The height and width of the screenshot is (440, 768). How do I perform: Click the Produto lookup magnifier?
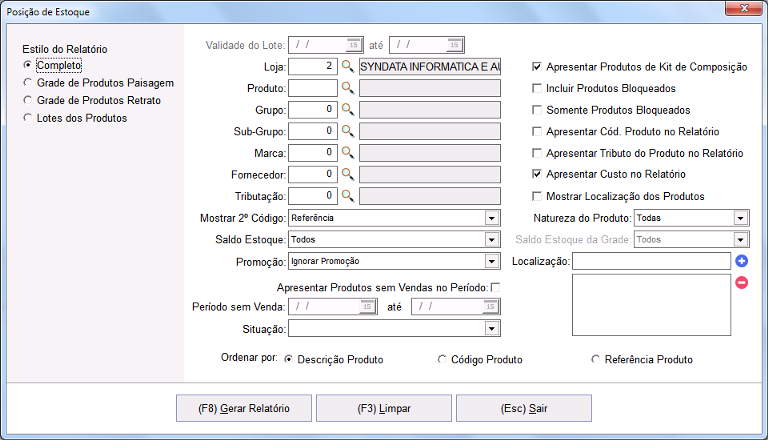[x=348, y=88]
